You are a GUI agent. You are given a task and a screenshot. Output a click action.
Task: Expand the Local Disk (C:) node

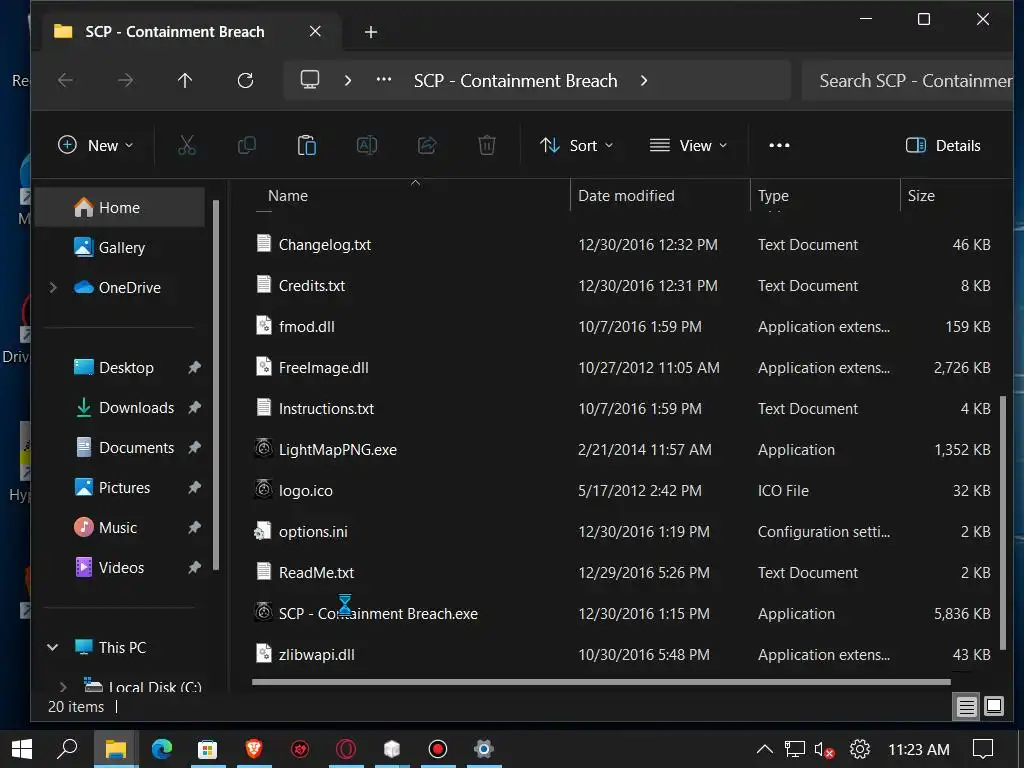63,686
